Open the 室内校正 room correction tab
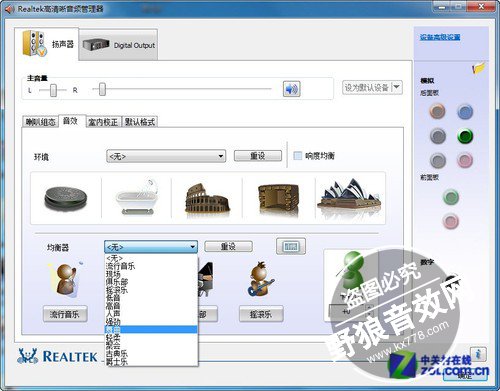 [103, 122]
